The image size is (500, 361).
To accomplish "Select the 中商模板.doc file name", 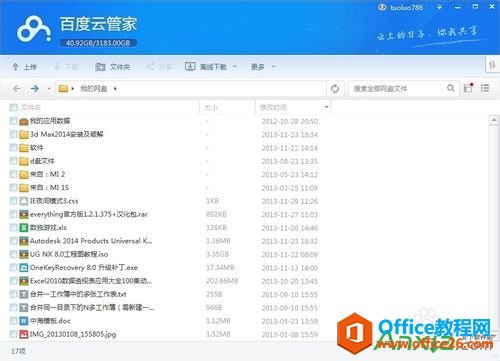I will tap(50, 321).
